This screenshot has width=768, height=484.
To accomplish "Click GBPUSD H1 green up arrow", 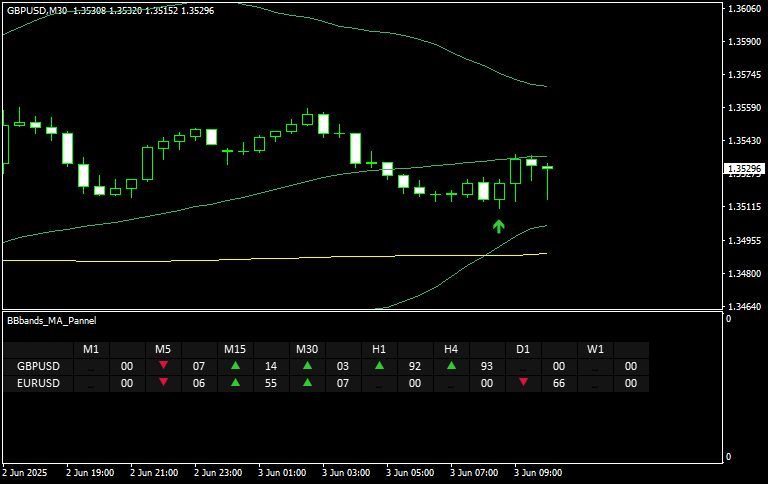I will click(x=379, y=366).
